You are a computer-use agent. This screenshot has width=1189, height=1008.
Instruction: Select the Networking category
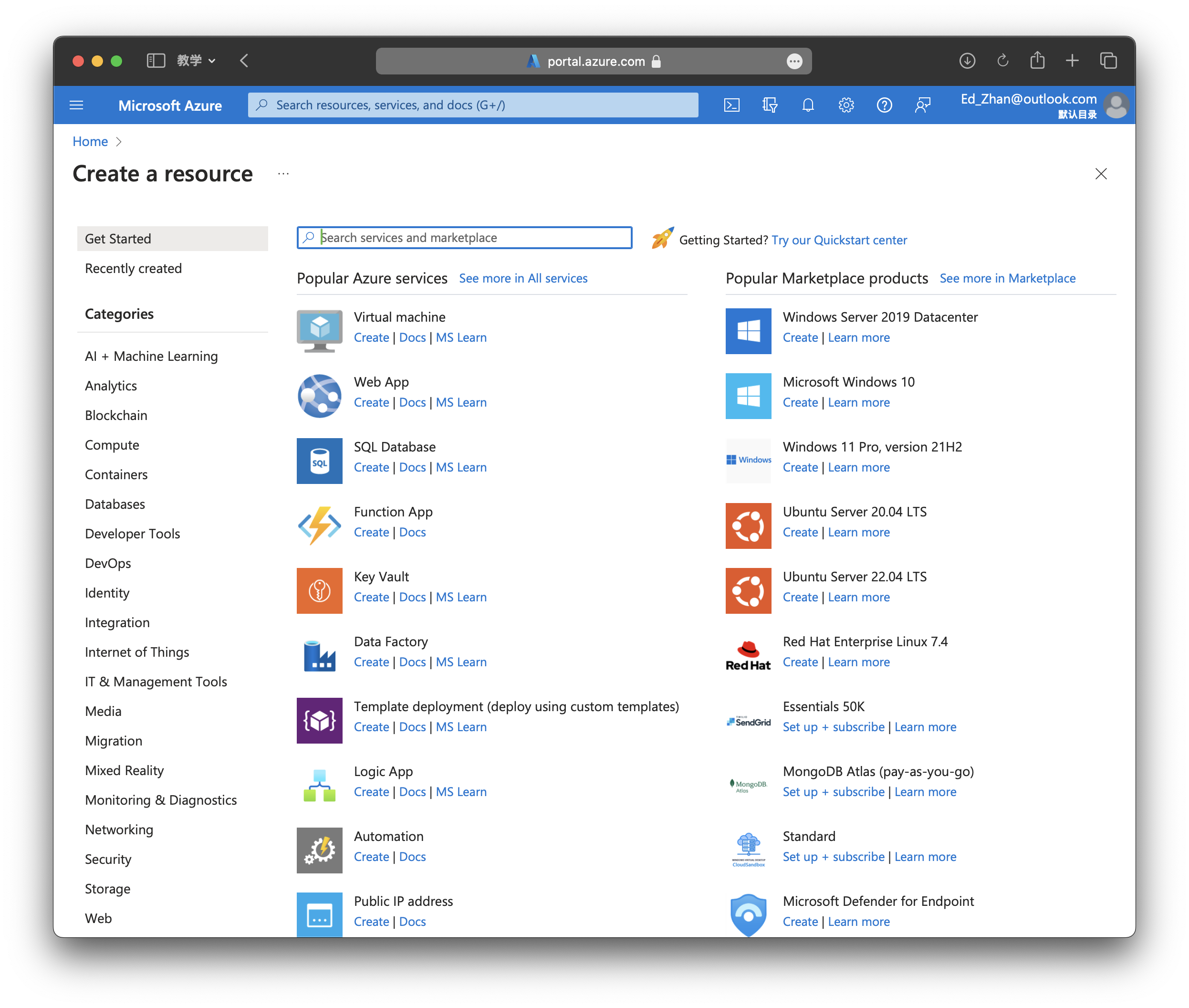click(119, 829)
